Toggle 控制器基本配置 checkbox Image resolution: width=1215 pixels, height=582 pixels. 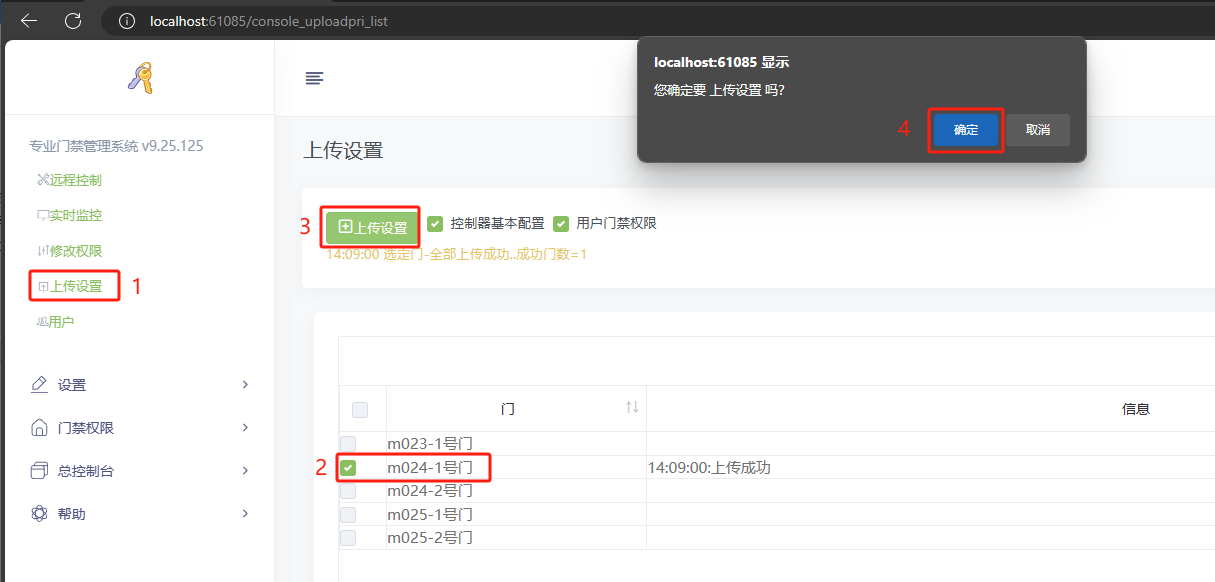[435, 223]
